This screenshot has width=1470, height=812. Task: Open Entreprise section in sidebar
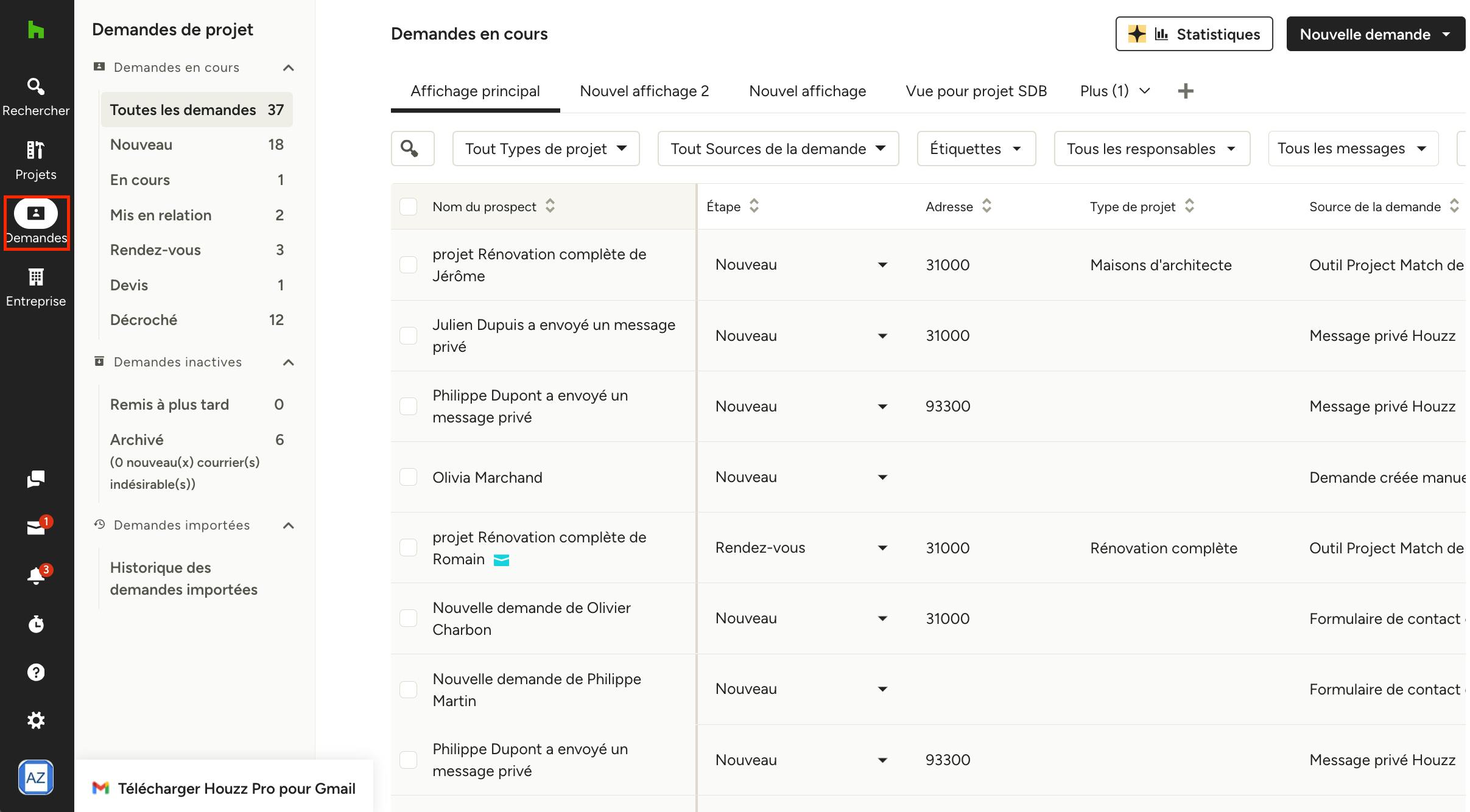click(x=36, y=288)
